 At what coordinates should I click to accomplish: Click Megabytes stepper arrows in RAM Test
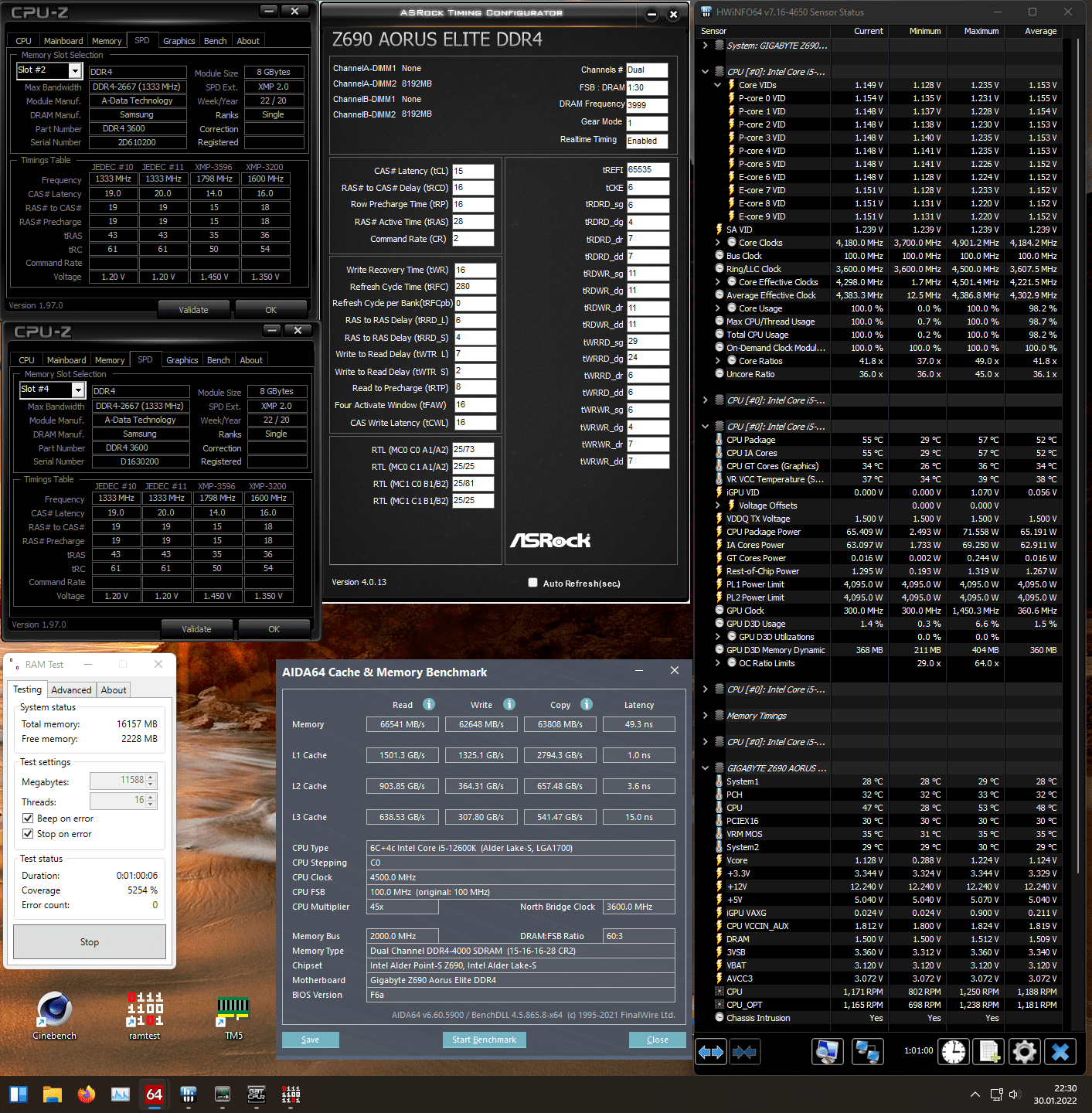(x=151, y=781)
